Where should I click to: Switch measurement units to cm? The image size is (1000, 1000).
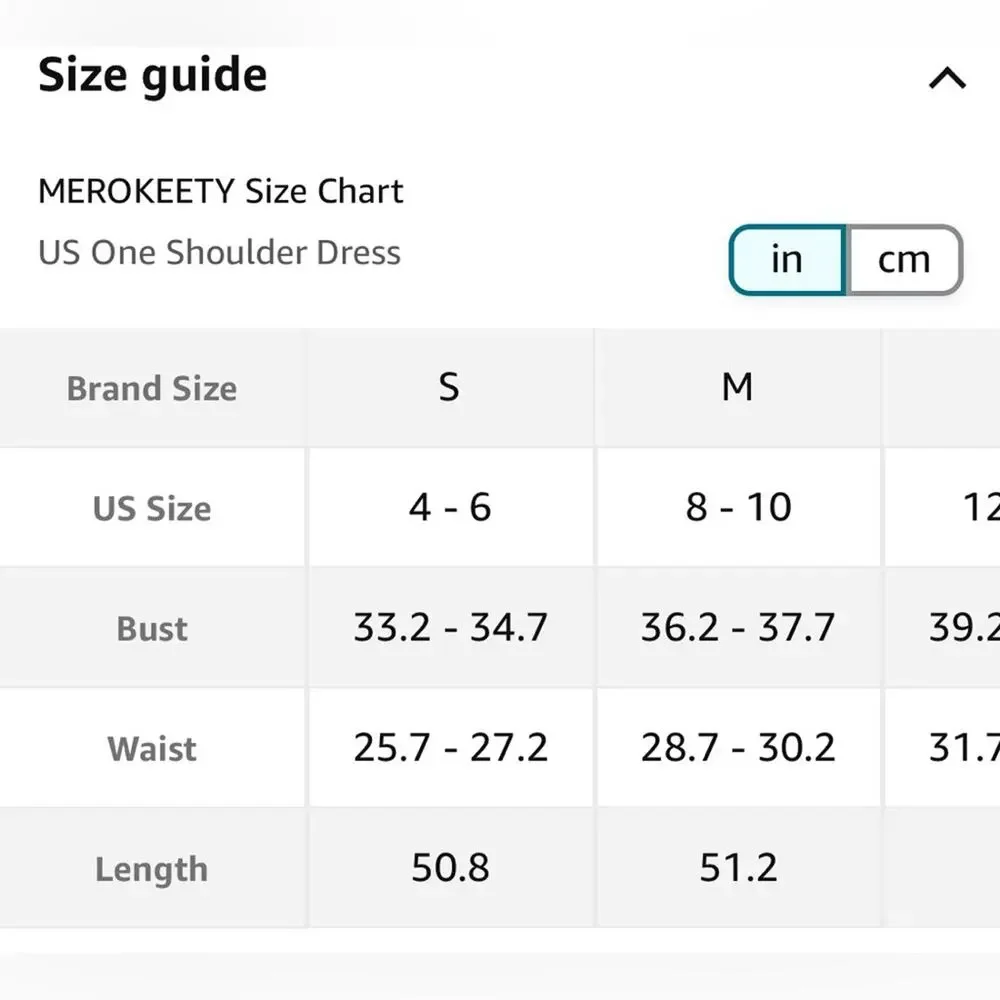(904, 259)
